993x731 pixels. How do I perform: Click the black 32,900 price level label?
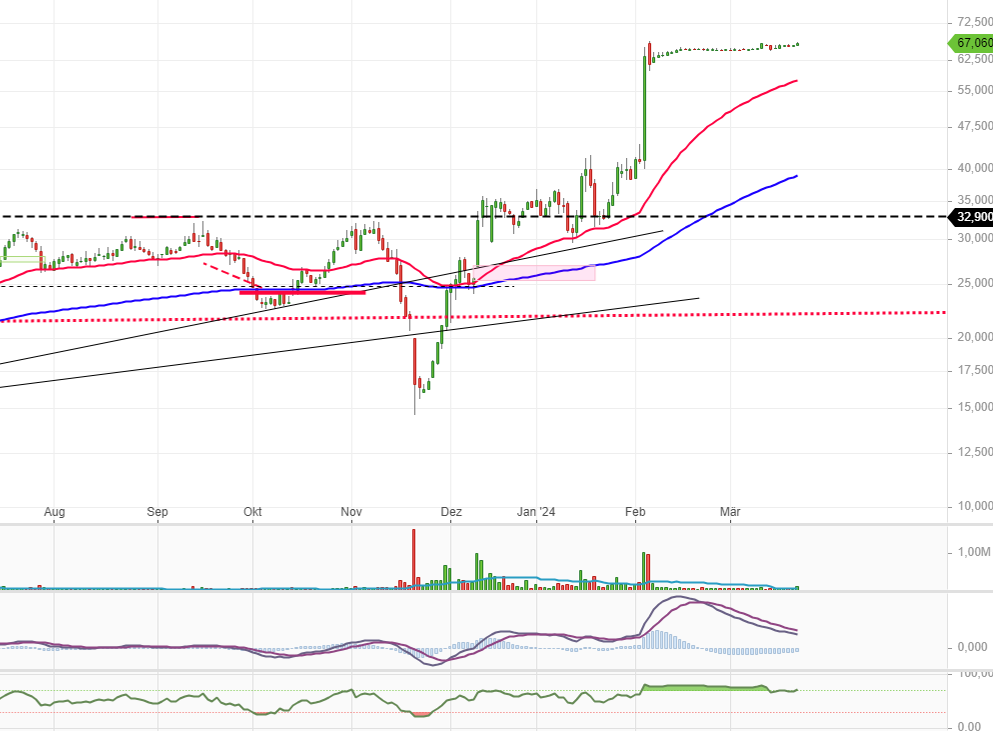(972, 216)
